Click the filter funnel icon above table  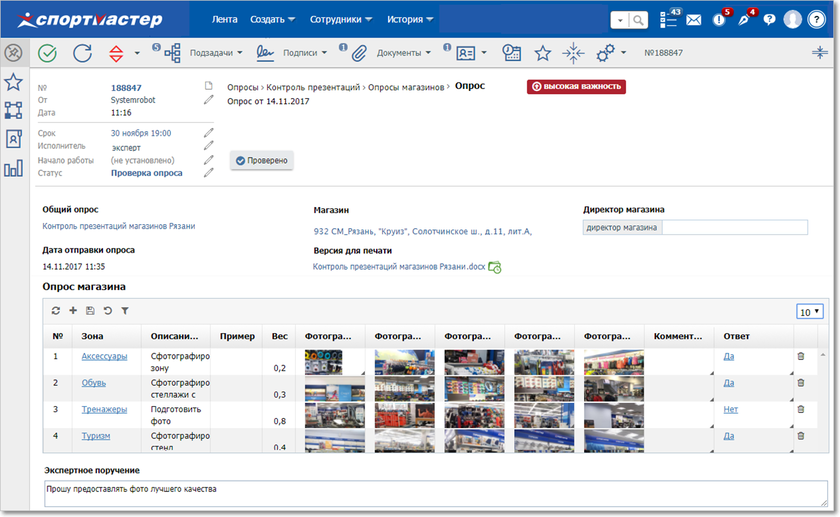(x=124, y=311)
